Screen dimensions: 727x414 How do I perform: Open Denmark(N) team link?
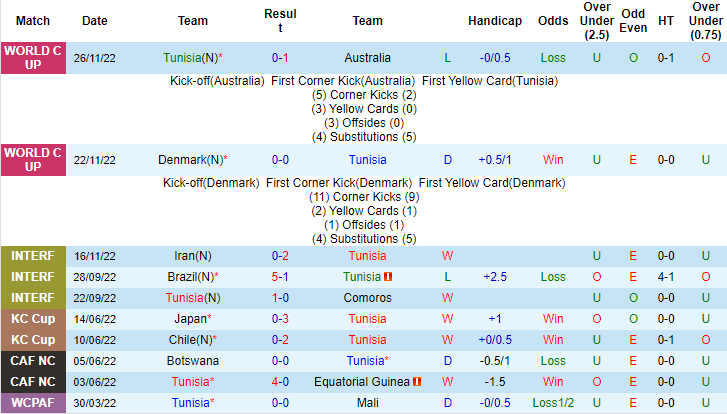pos(192,160)
